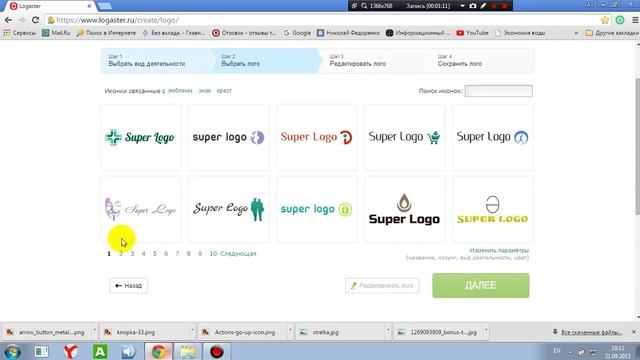
Task: Go to results page 2
Action: (121, 253)
